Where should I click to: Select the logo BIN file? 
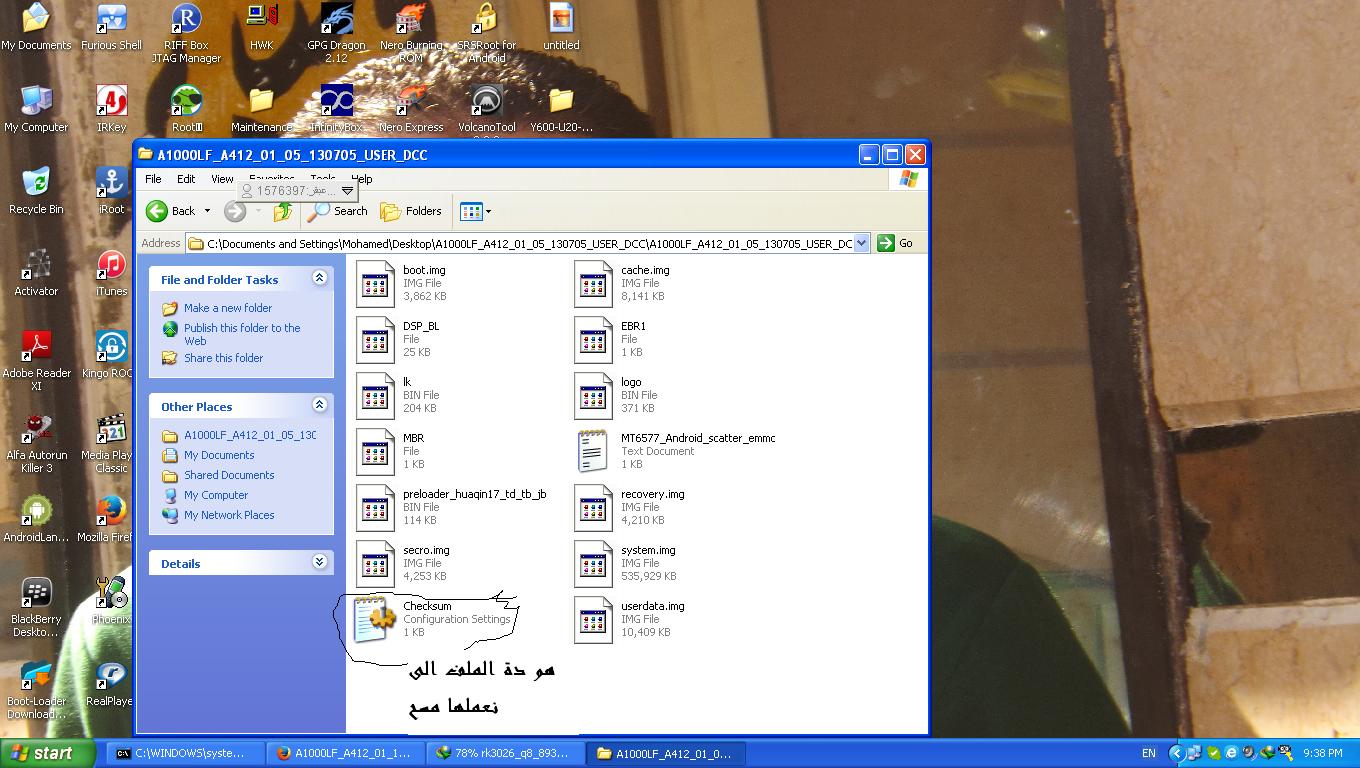pyautogui.click(x=594, y=396)
